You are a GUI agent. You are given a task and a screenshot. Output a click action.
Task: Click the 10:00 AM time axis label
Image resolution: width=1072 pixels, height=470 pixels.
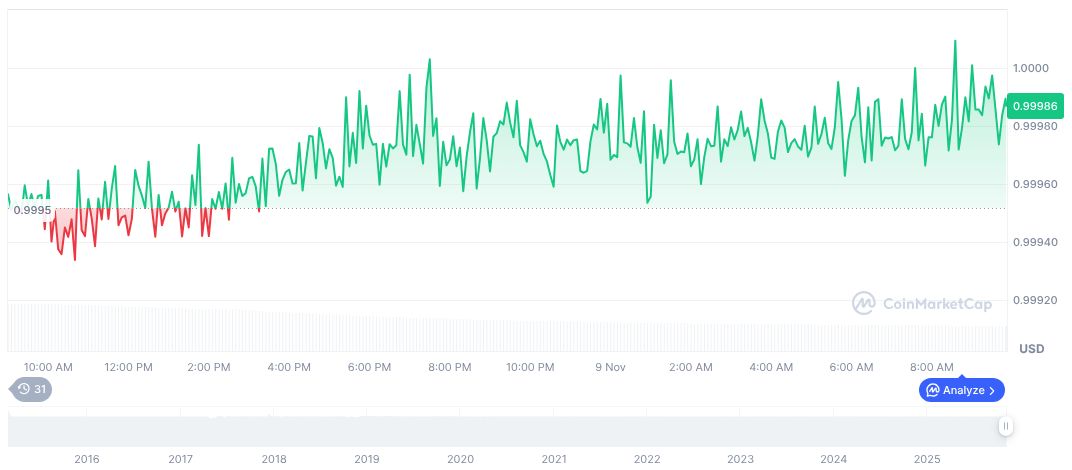click(48, 367)
